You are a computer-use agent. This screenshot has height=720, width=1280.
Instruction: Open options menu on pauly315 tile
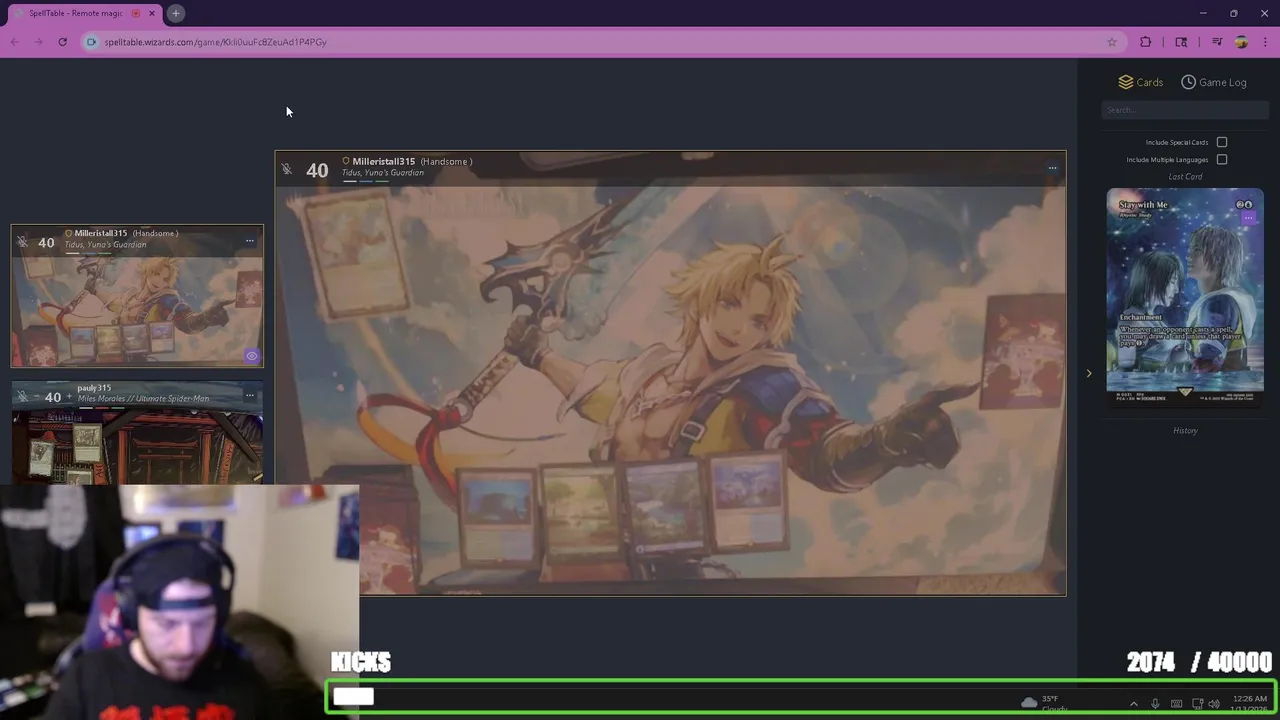pyautogui.click(x=250, y=395)
